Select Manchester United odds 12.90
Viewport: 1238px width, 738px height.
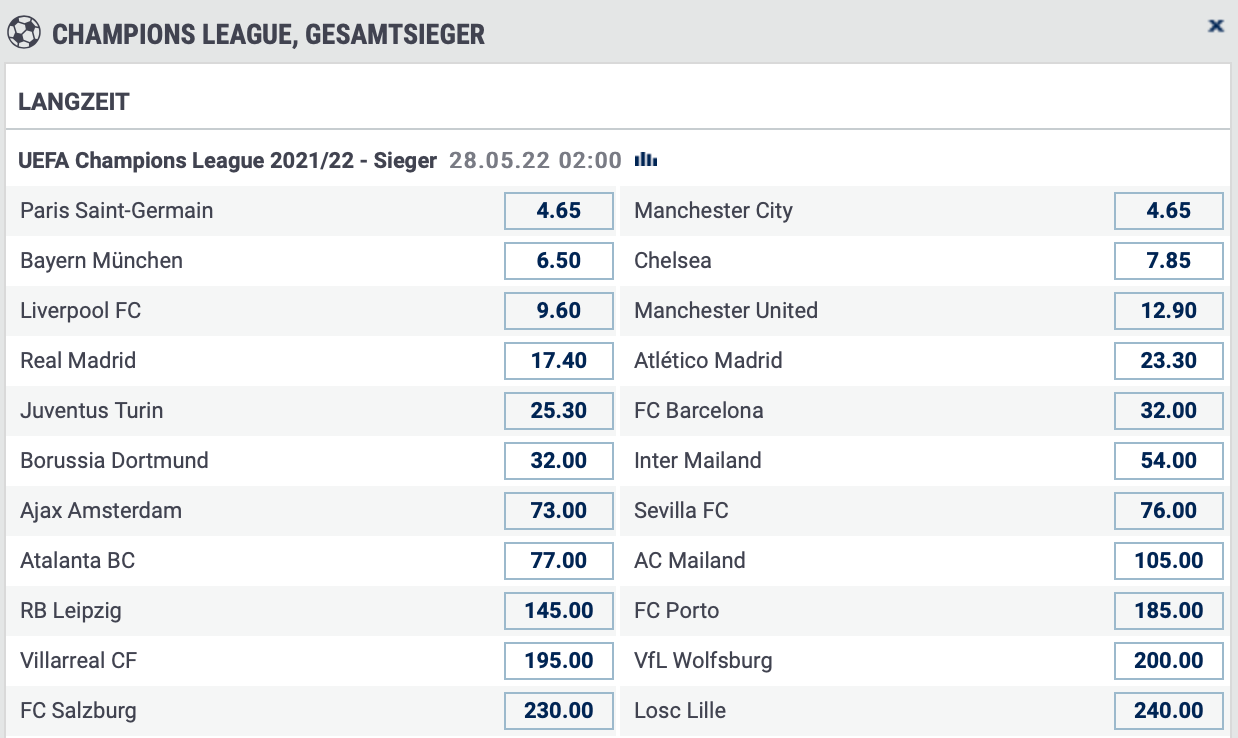(x=1168, y=311)
